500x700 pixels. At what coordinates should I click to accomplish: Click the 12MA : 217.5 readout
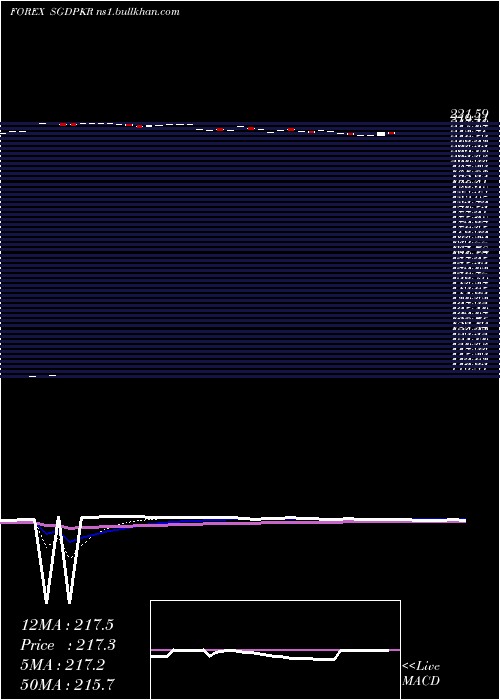click(65, 625)
